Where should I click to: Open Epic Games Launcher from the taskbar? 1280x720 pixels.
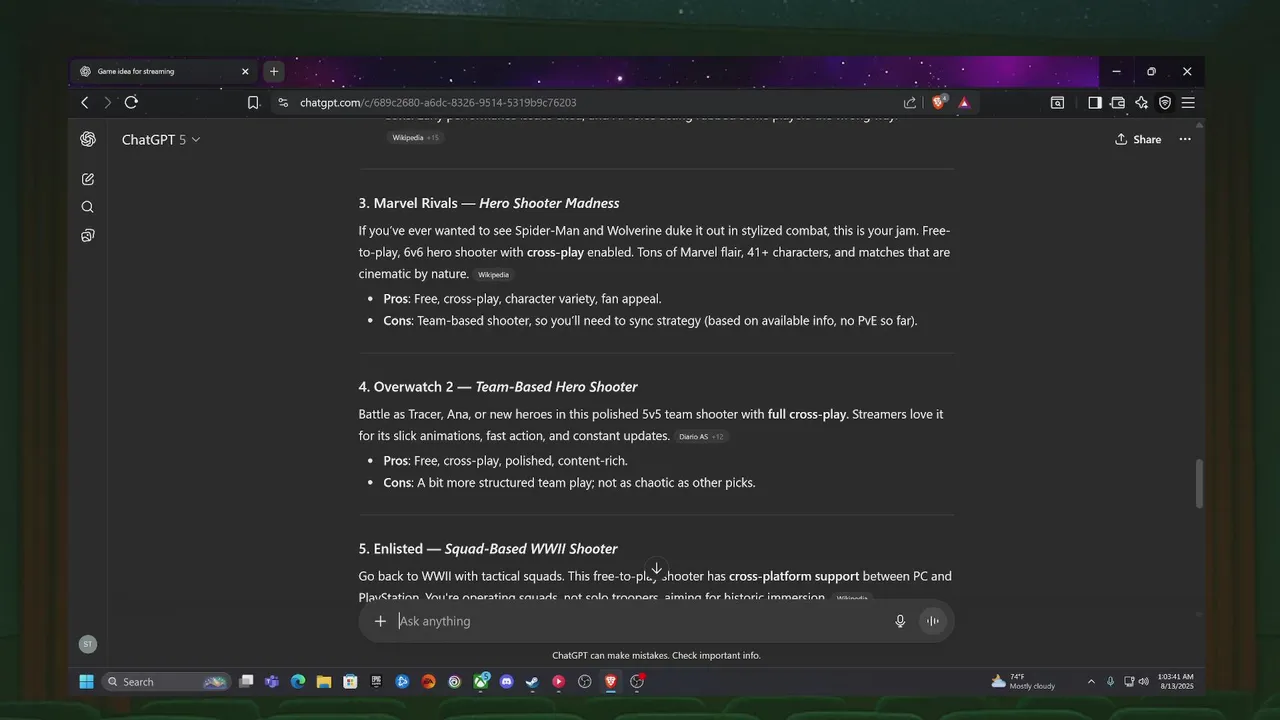[x=376, y=682]
